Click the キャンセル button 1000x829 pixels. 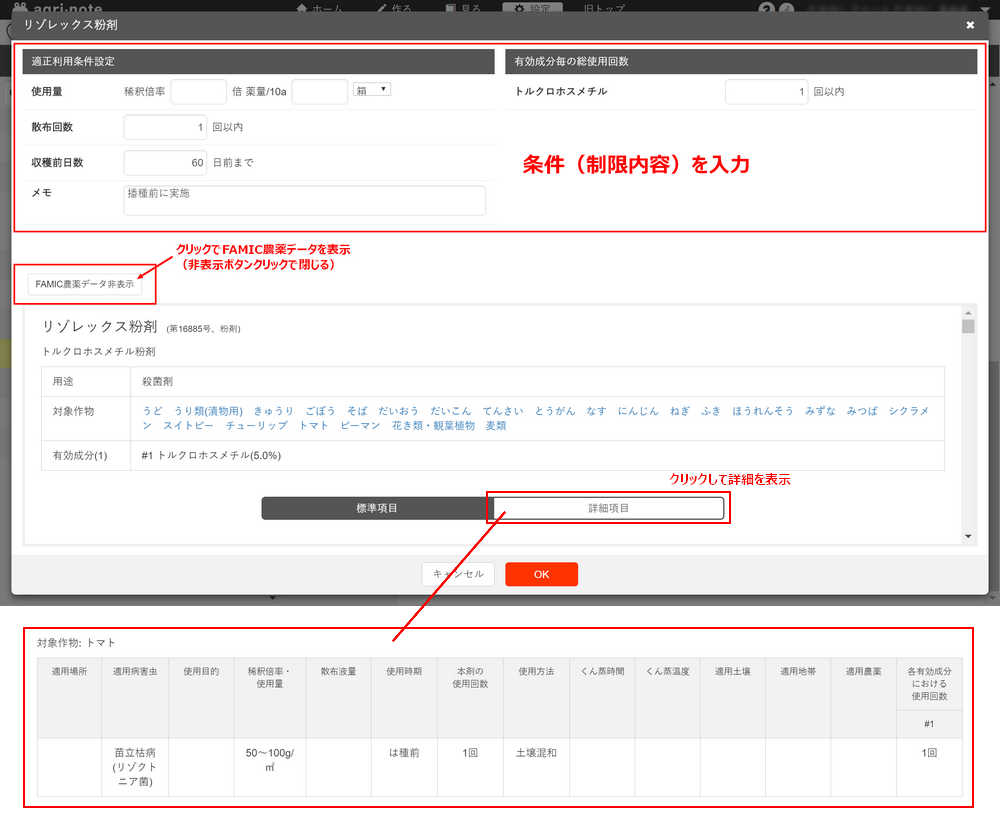458,574
